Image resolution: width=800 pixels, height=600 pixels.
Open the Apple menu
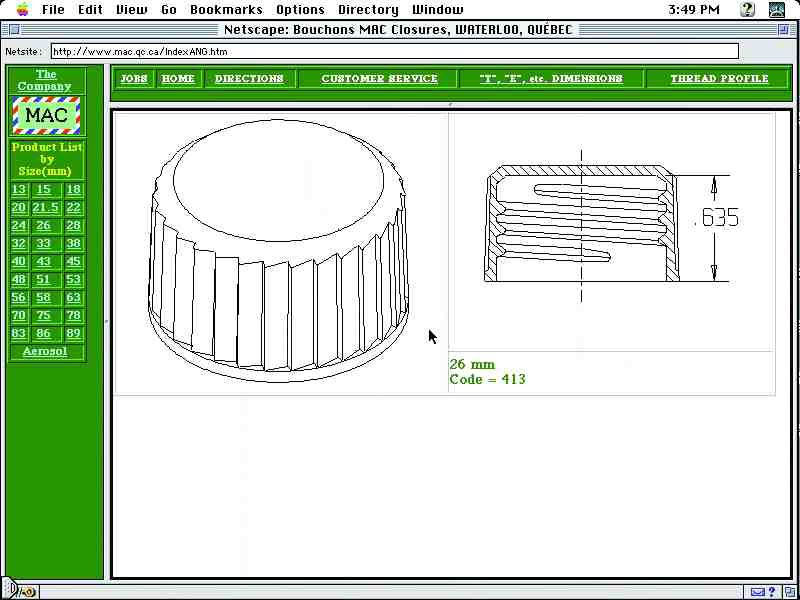click(x=23, y=9)
